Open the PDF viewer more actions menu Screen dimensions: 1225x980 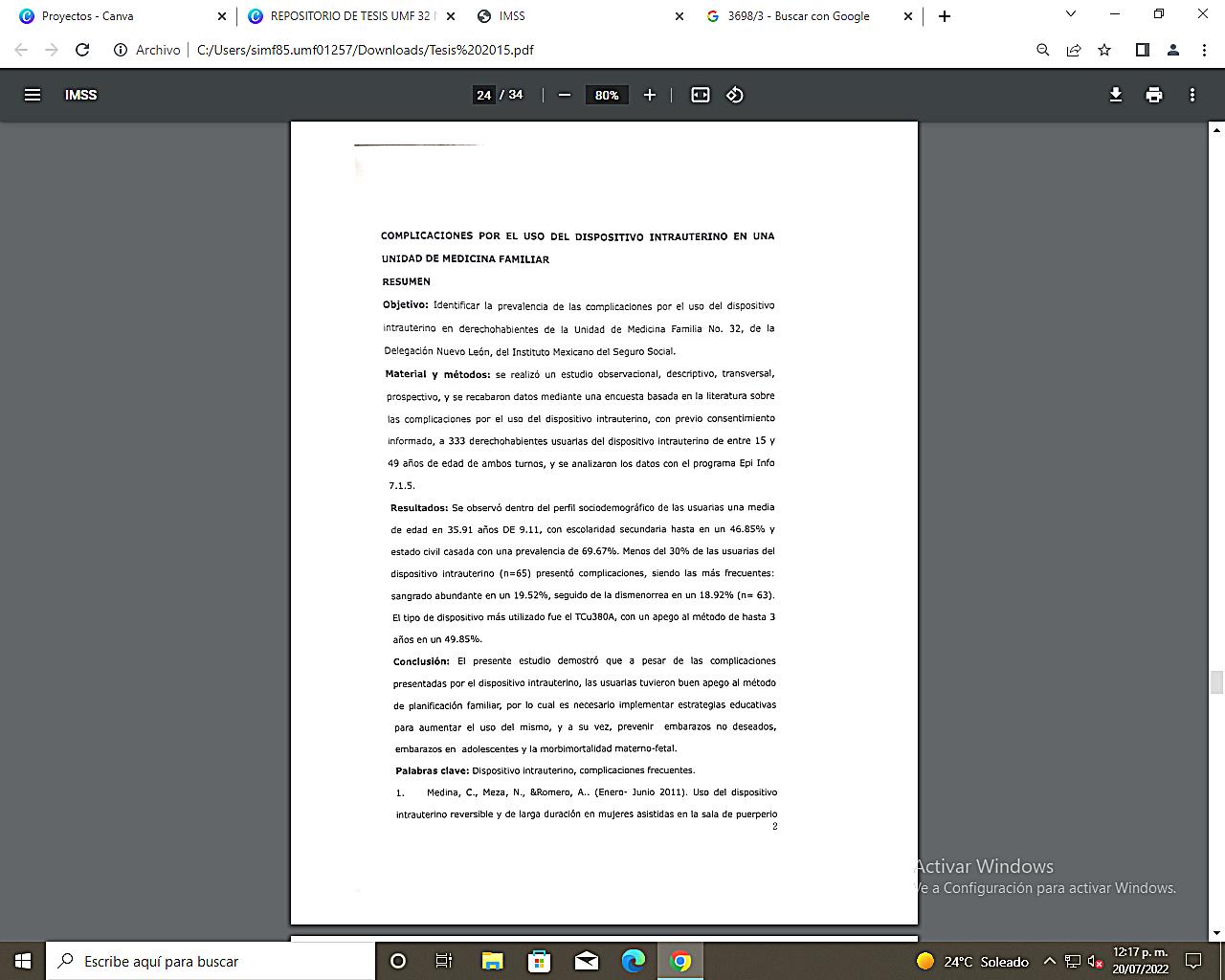point(1192,95)
